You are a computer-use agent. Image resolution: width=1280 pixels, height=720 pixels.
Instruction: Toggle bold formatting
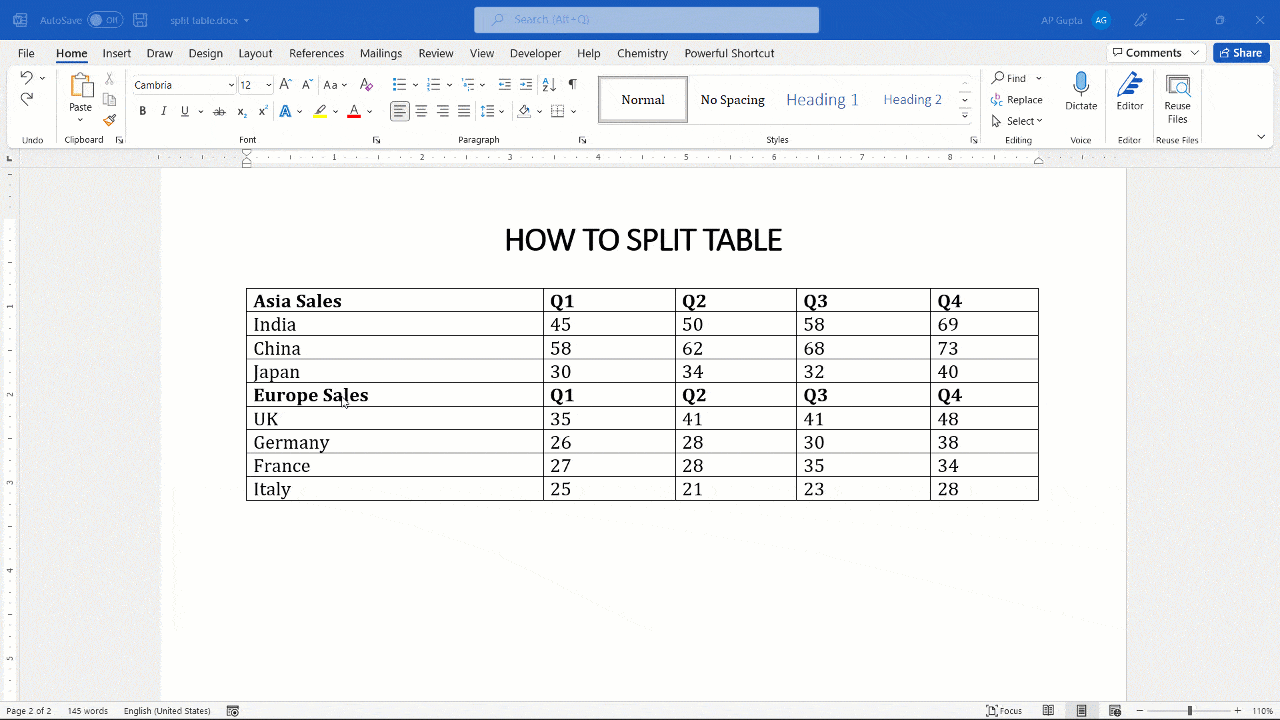[x=142, y=111]
